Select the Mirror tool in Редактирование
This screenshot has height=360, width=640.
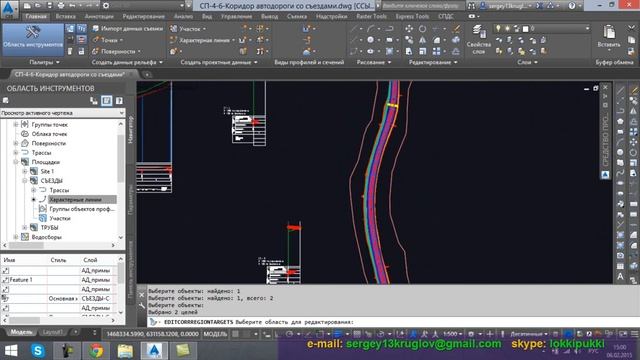(x=422, y=40)
